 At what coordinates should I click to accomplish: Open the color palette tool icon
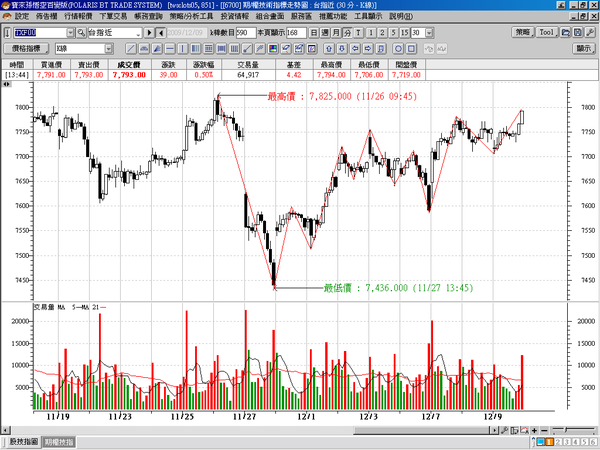[273, 49]
